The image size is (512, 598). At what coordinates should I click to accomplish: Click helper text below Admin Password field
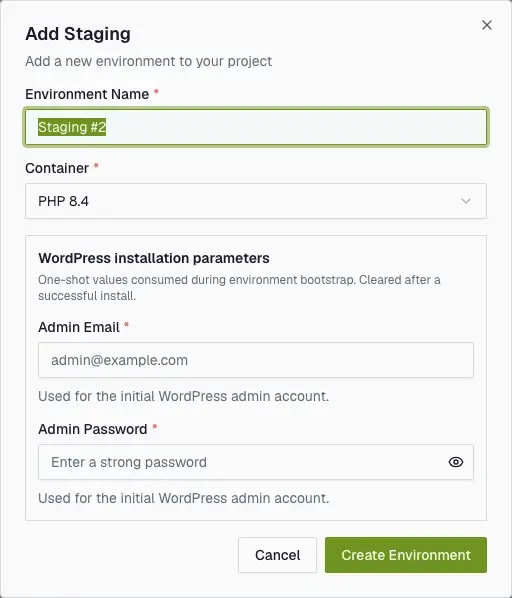click(x=184, y=498)
